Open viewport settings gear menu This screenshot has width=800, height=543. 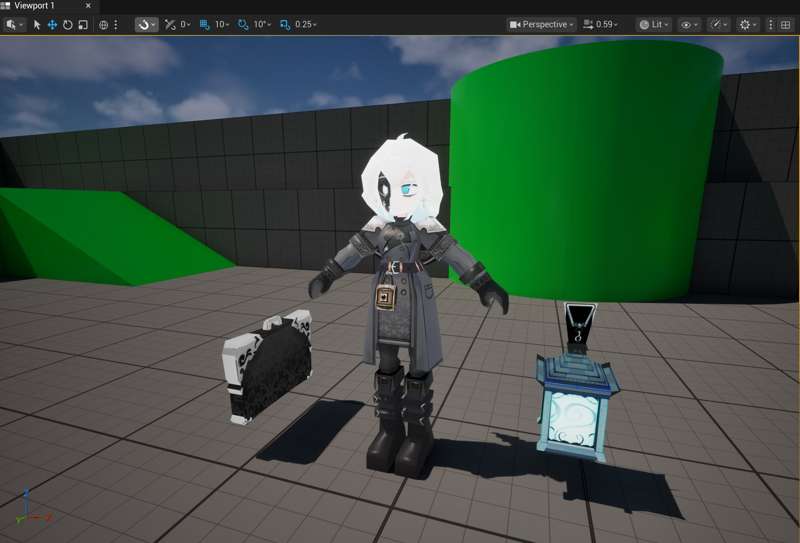(748, 24)
